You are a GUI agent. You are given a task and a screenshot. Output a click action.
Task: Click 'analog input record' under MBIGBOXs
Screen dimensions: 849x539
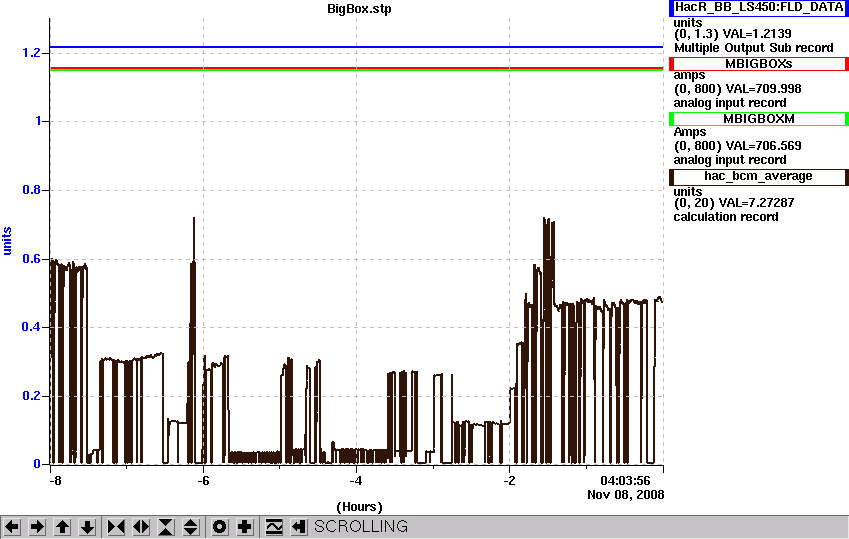(729, 103)
